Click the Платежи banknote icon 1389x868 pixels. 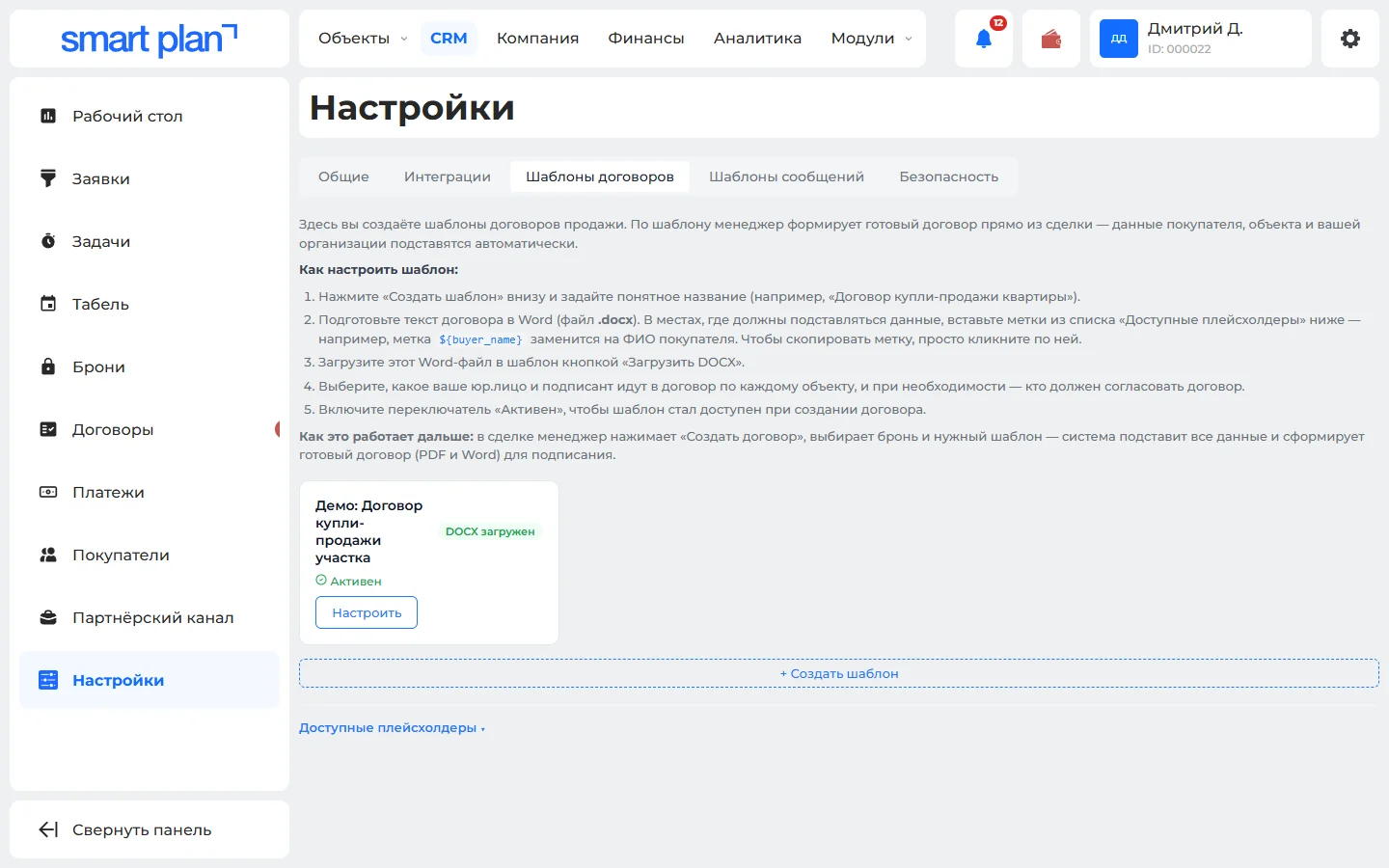48,492
